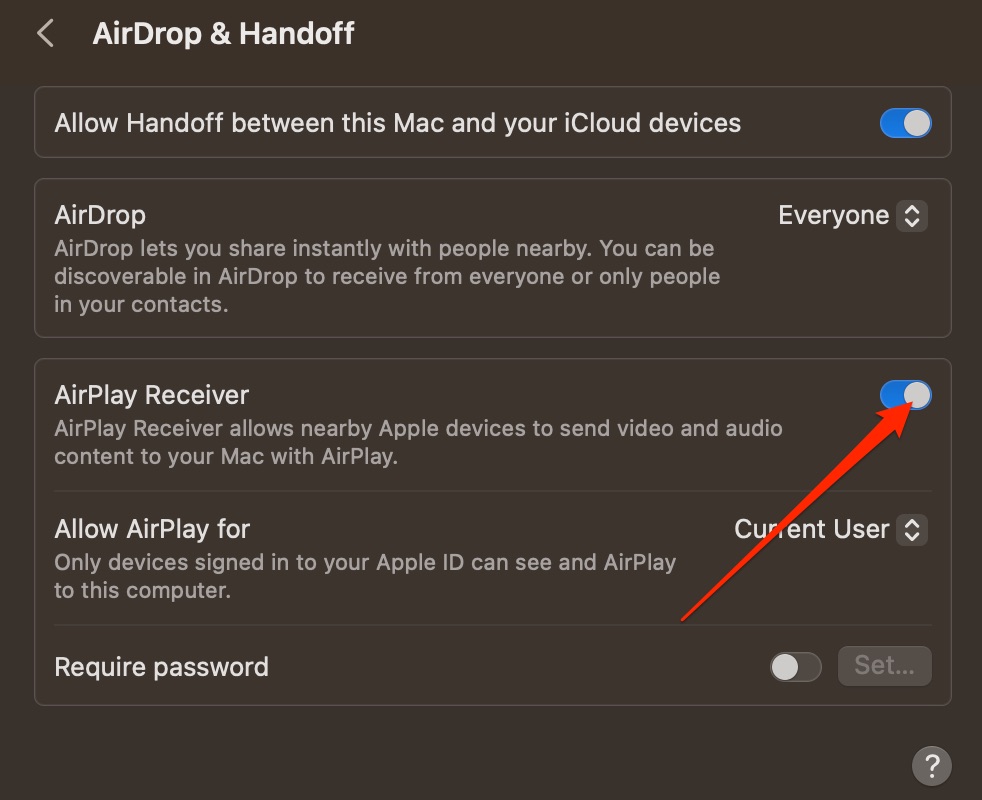The width and height of the screenshot is (982, 800).
Task: Click the AirDrop & Handoff page title
Action: 224,33
